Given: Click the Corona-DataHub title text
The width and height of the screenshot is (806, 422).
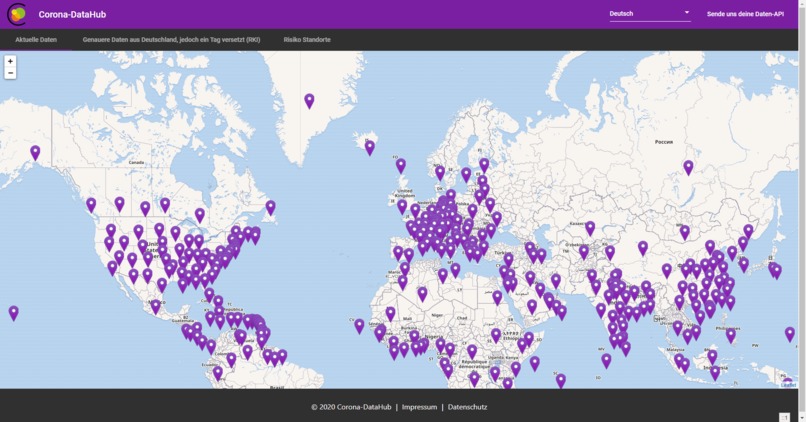Looking at the screenshot, I should tap(72, 14).
